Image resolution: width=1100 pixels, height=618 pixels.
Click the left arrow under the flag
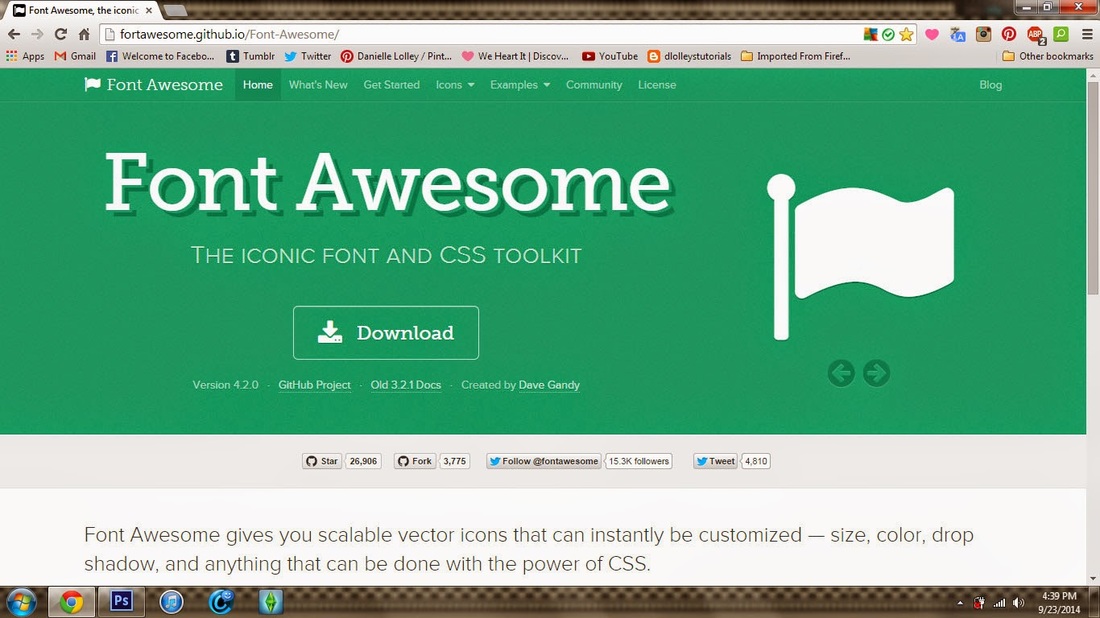[x=841, y=373]
